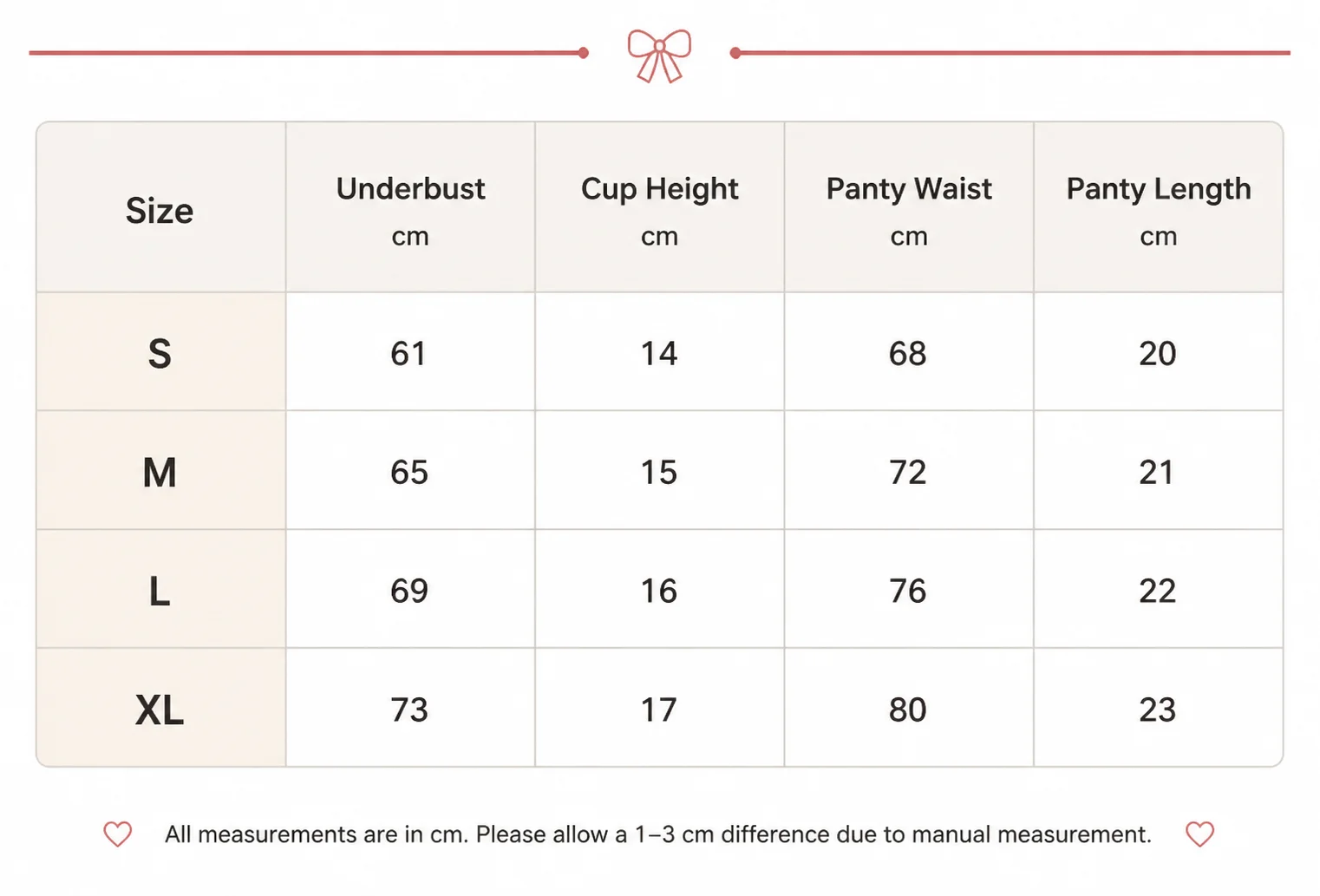This screenshot has height=896, width=1320.
Task: Click the right heart icon after note
Action: click(x=1200, y=834)
